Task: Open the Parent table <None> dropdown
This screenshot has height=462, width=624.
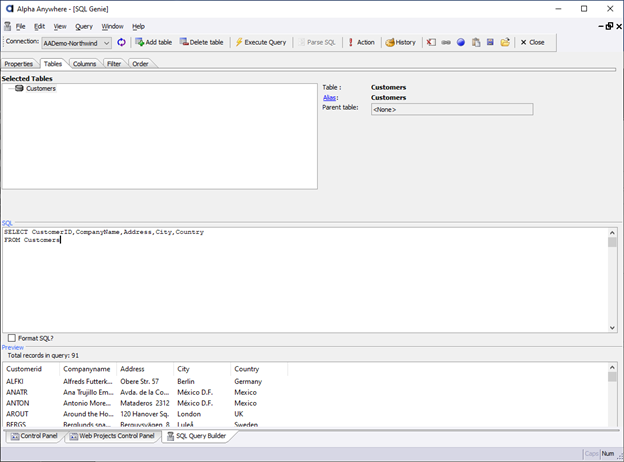Action: tap(452, 109)
